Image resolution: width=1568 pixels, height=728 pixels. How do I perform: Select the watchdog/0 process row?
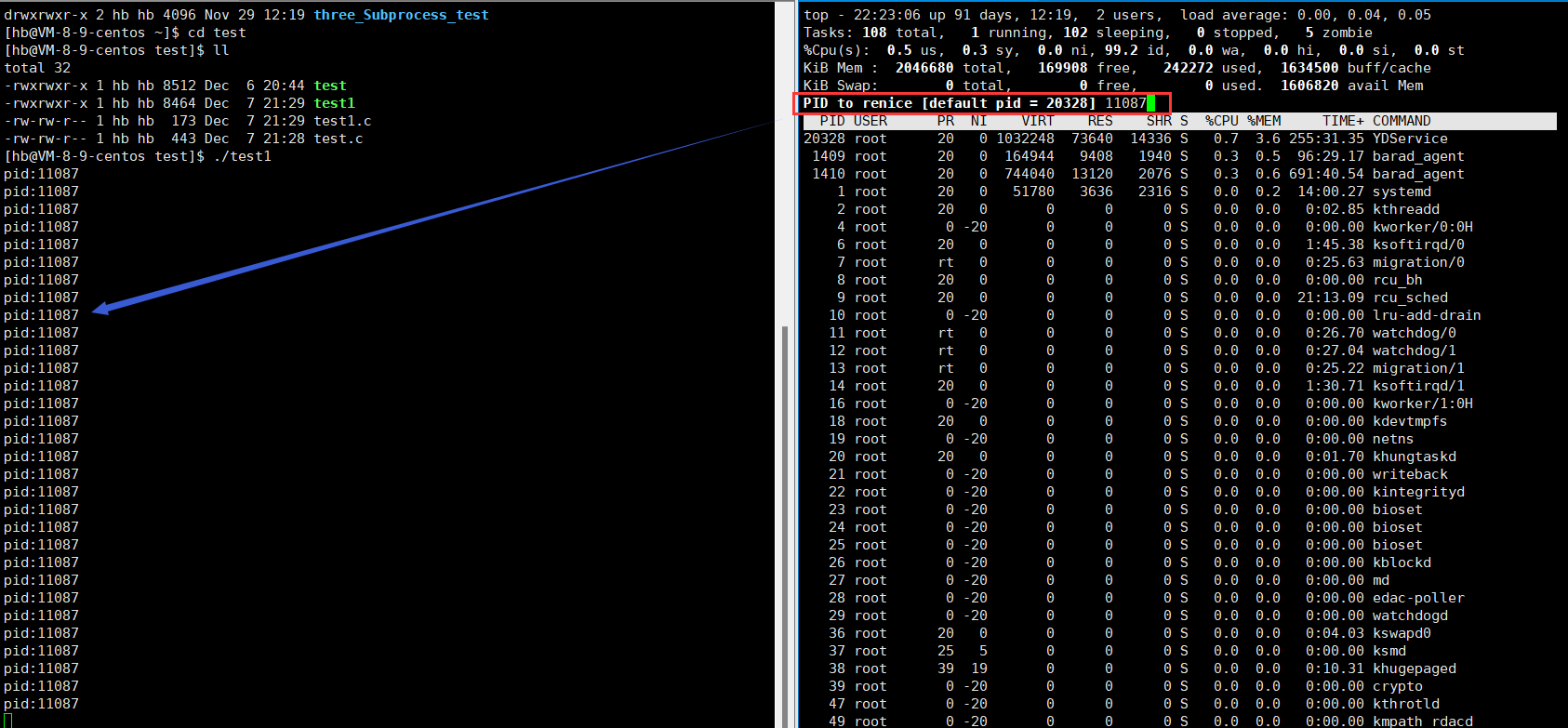(1179, 333)
